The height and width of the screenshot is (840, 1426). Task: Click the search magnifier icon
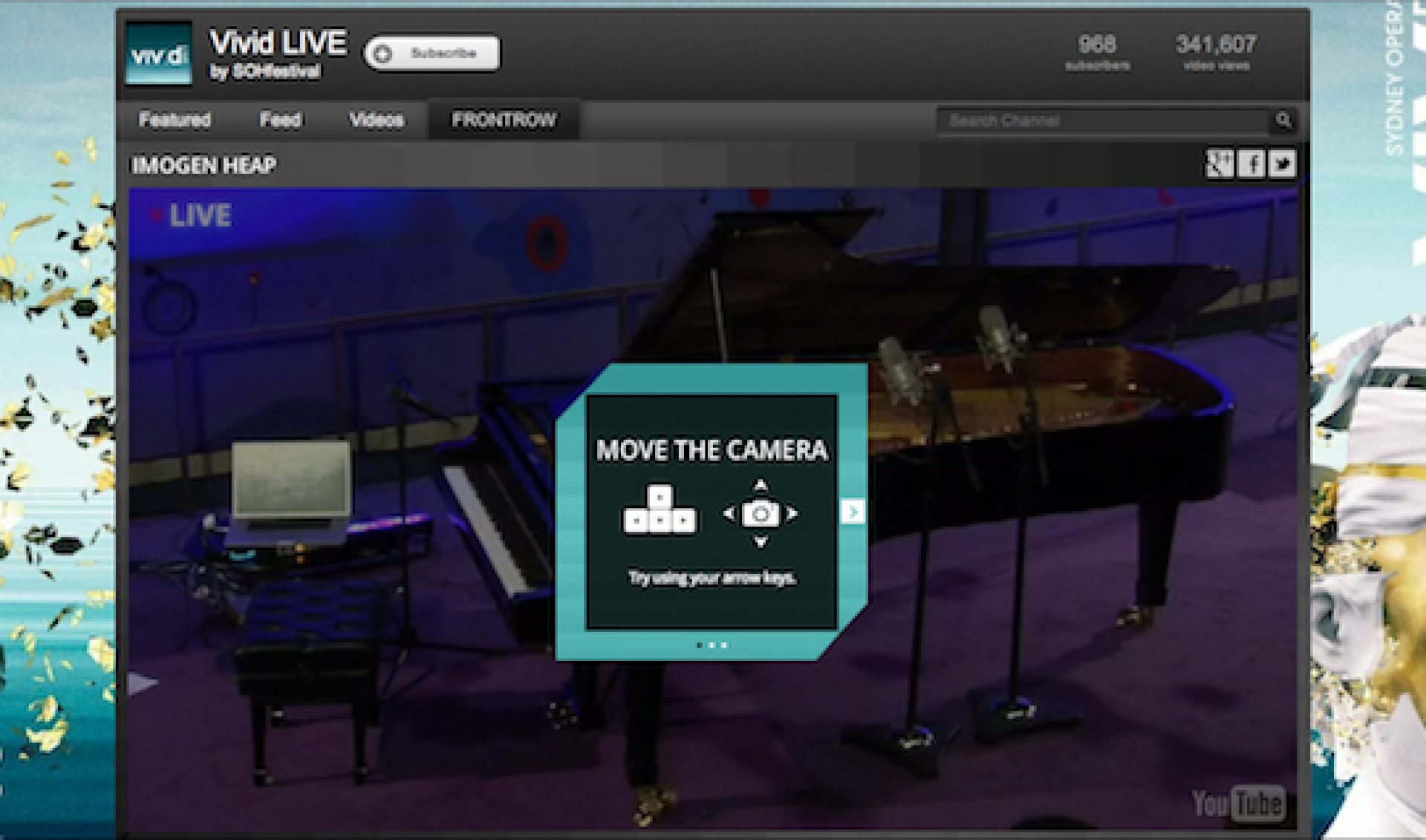[1283, 119]
